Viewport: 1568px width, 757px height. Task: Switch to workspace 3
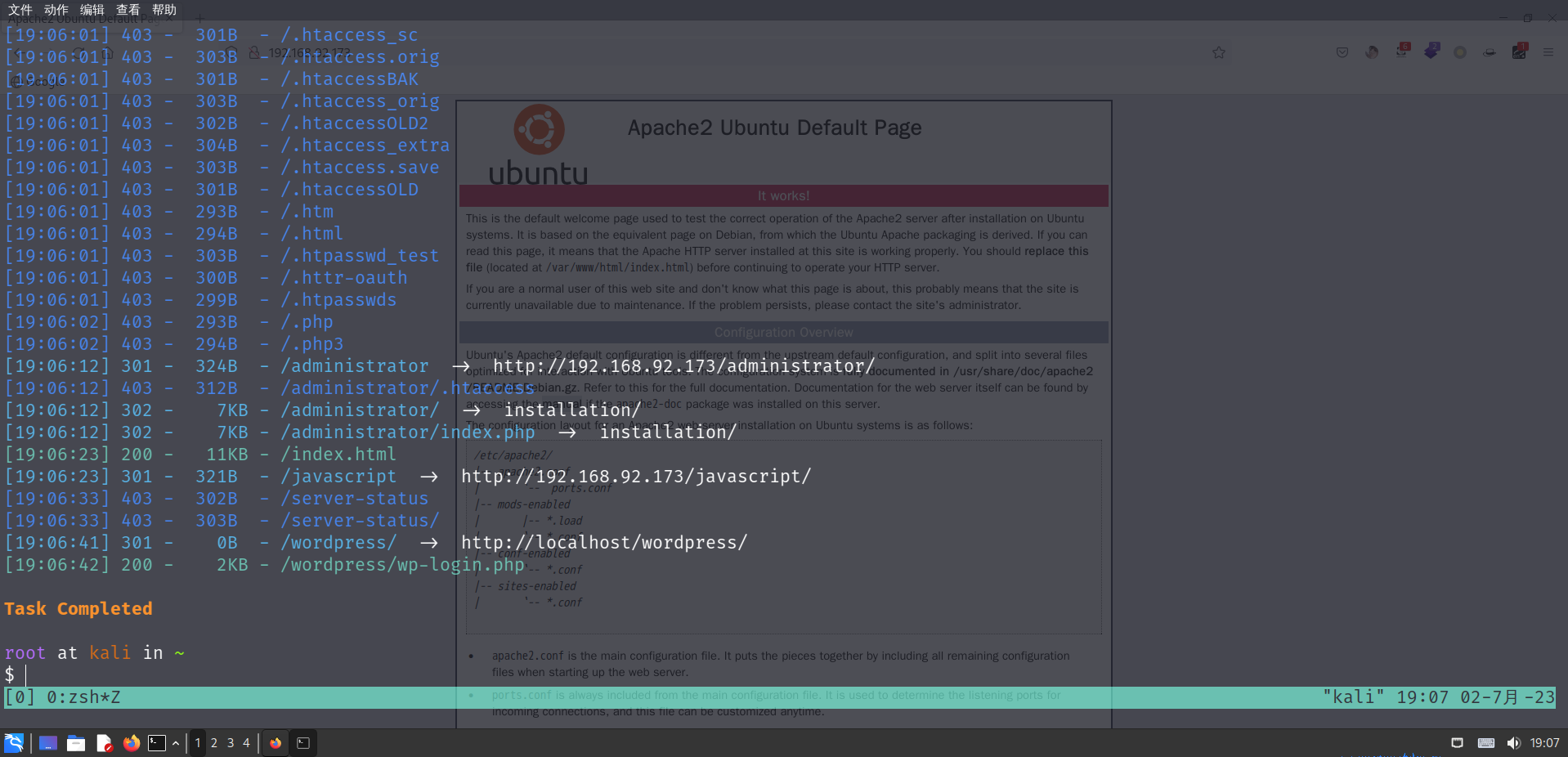(x=231, y=743)
